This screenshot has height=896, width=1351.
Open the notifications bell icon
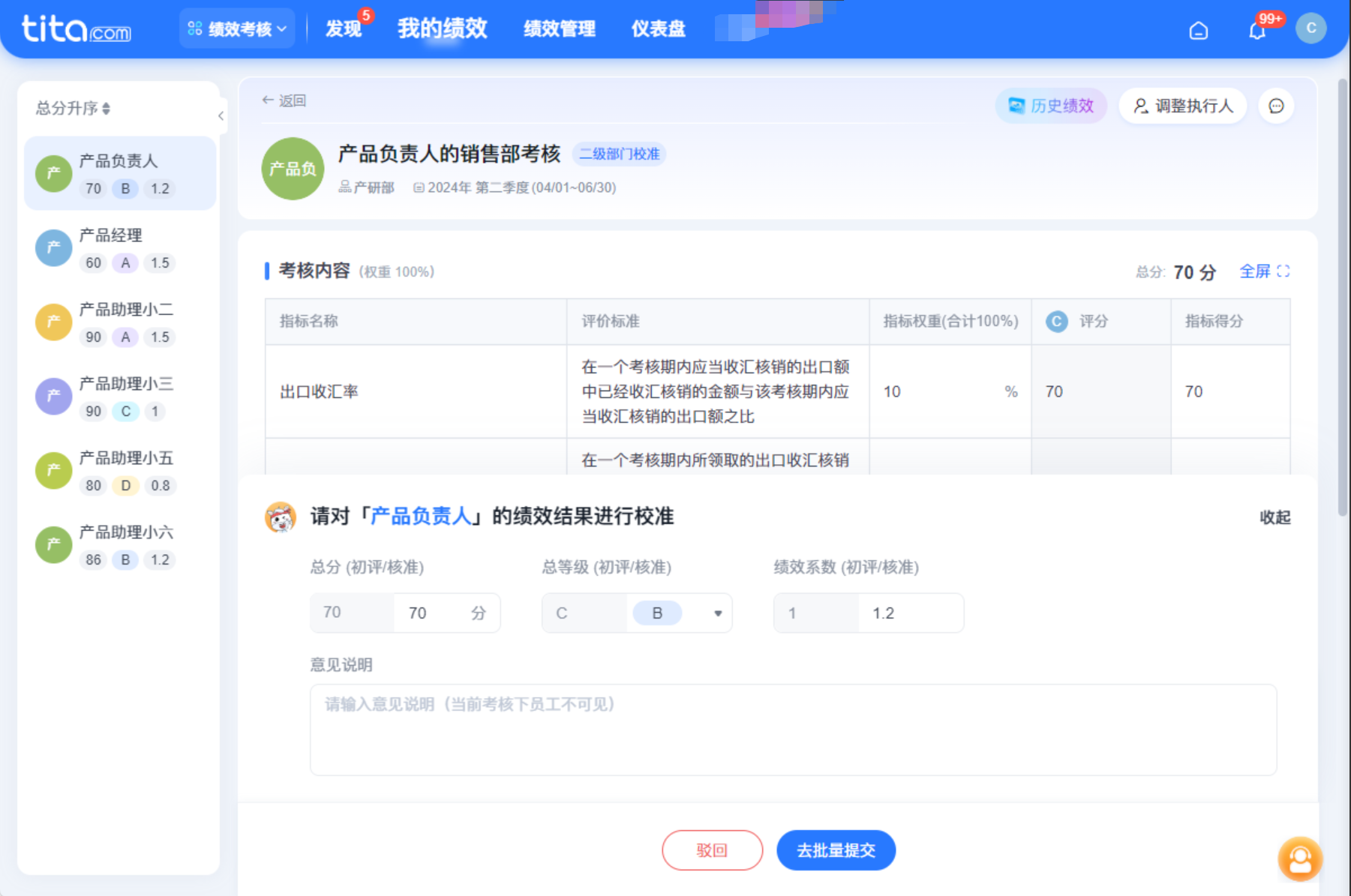[1257, 30]
